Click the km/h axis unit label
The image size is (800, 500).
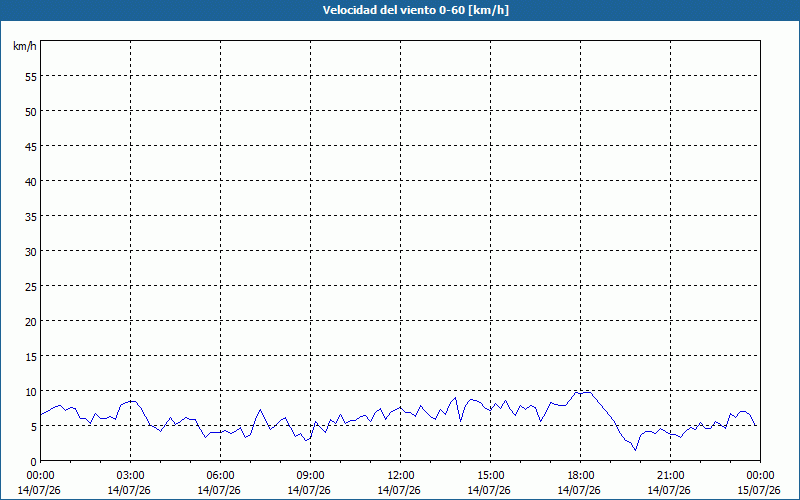coord(25,46)
